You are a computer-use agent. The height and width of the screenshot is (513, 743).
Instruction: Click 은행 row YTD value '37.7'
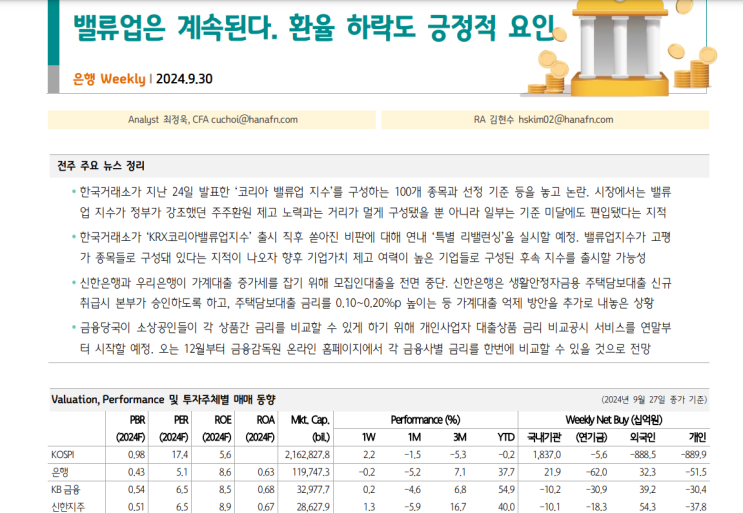(x=507, y=472)
